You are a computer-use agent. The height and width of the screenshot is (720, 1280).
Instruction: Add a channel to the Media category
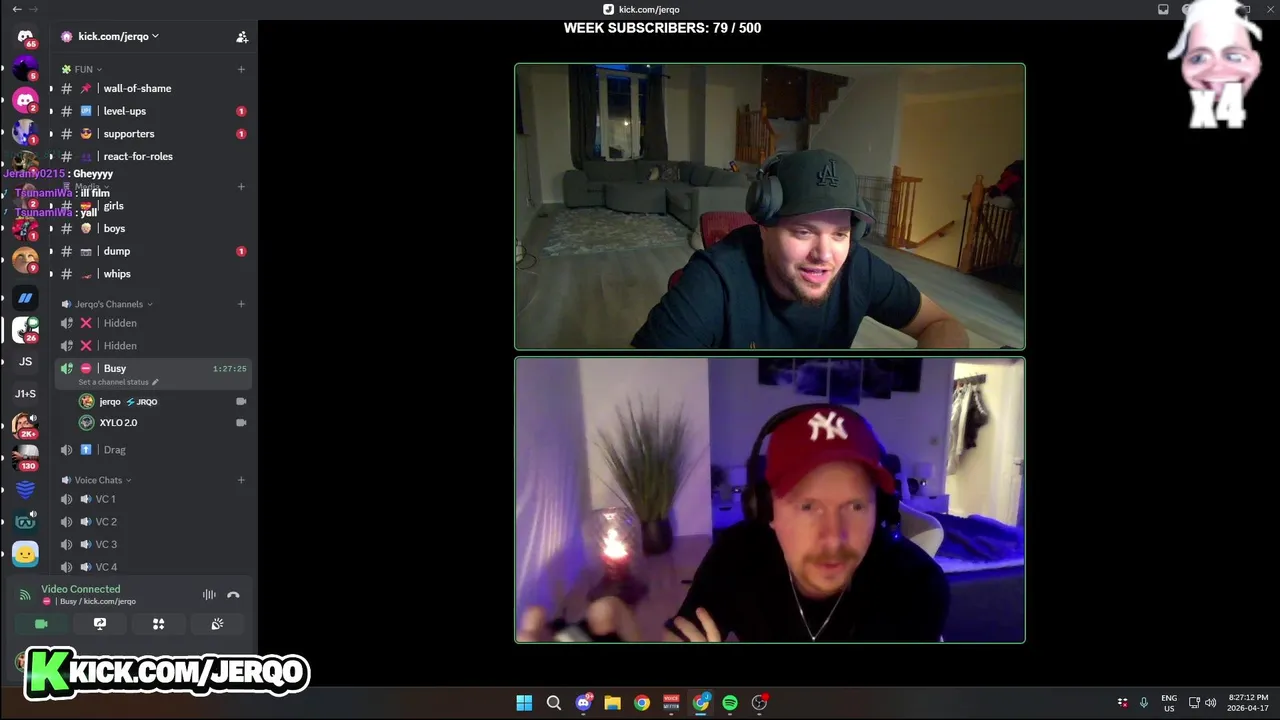241,186
